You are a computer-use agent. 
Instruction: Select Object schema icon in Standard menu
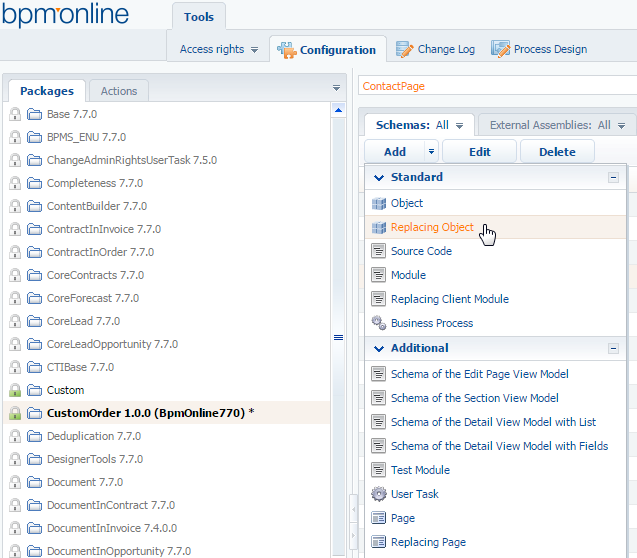(379, 203)
